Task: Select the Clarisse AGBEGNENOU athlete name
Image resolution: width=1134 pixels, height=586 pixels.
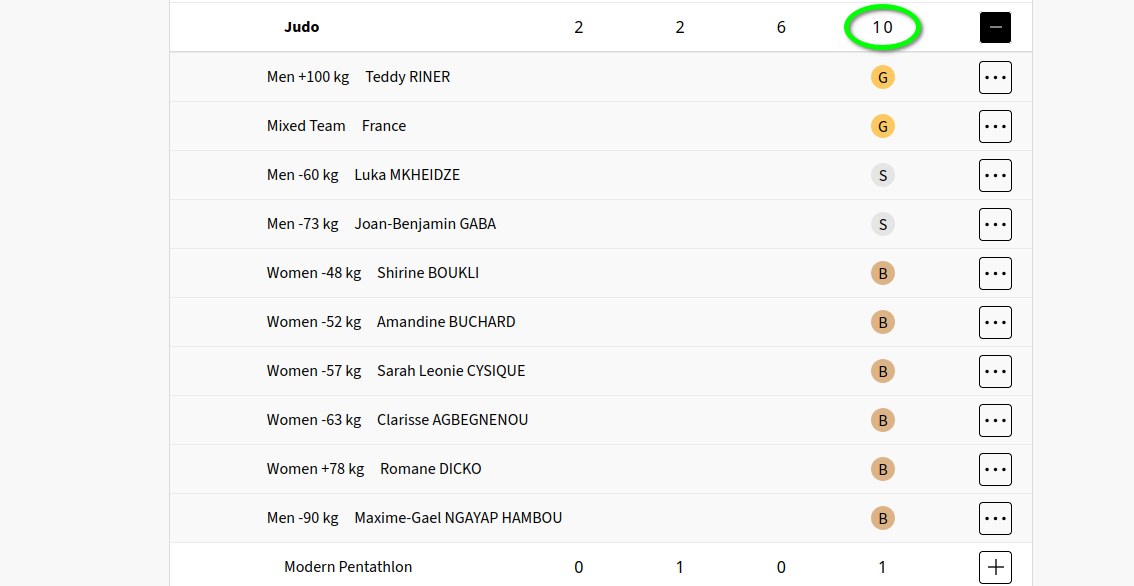Action: [452, 420]
